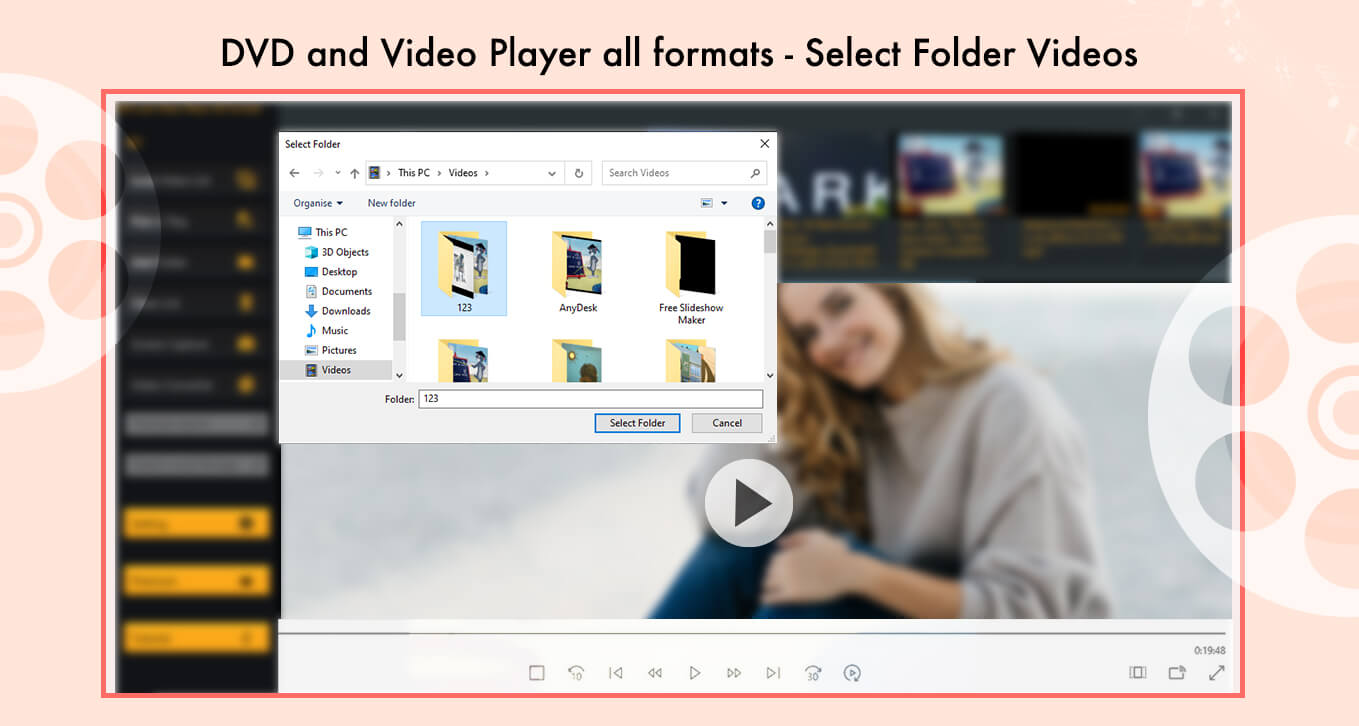Cancel the Select Folder dialog
This screenshot has height=726, width=1359.
727,423
